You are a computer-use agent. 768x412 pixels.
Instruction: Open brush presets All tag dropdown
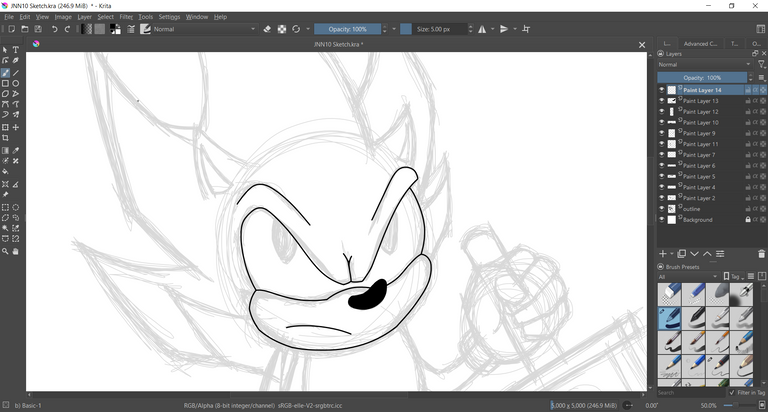[x=688, y=277]
